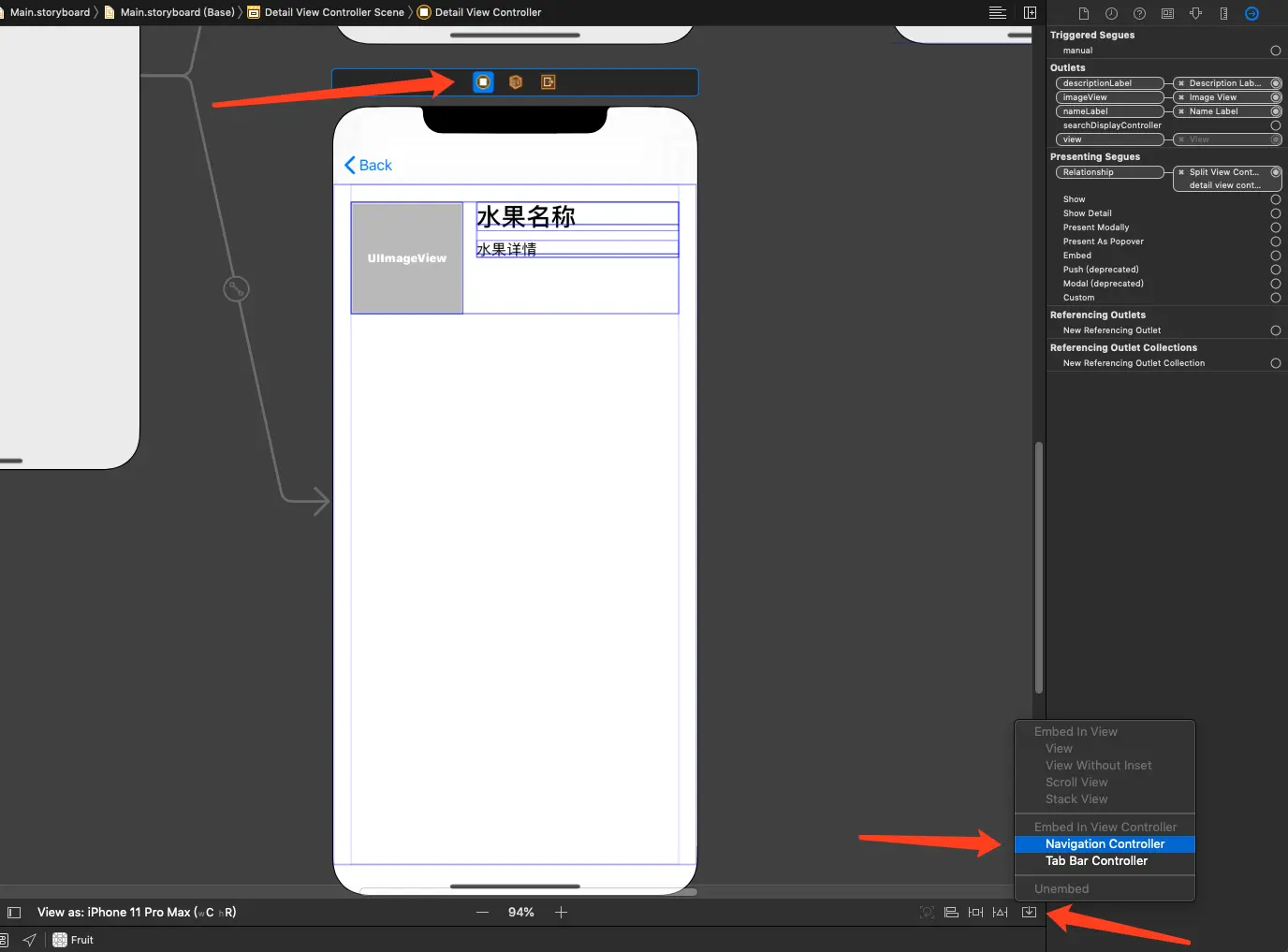Click the New Referencing Outlet Collection circle
Image resolution: width=1288 pixels, height=952 pixels.
1276,363
